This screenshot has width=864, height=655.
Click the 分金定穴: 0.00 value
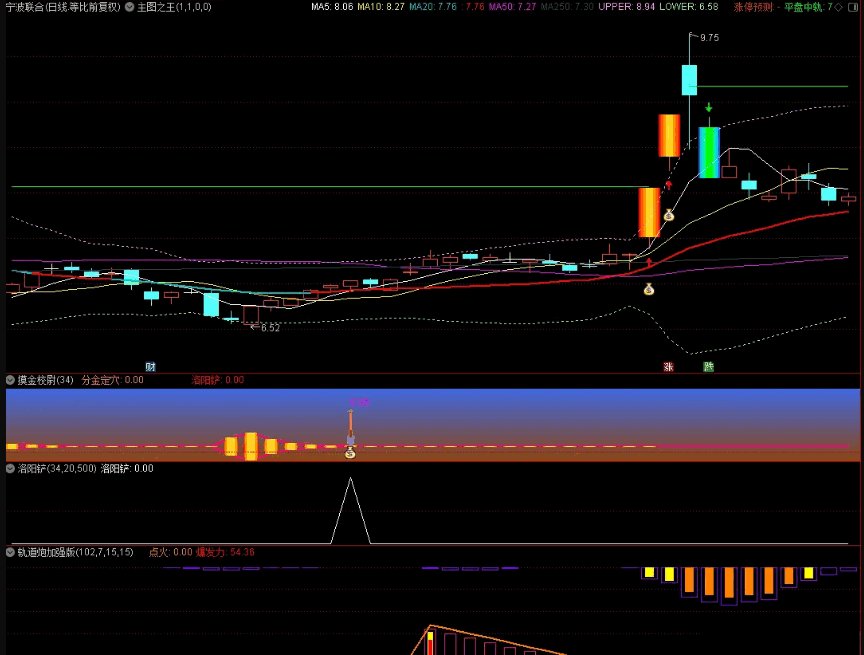[x=112, y=380]
